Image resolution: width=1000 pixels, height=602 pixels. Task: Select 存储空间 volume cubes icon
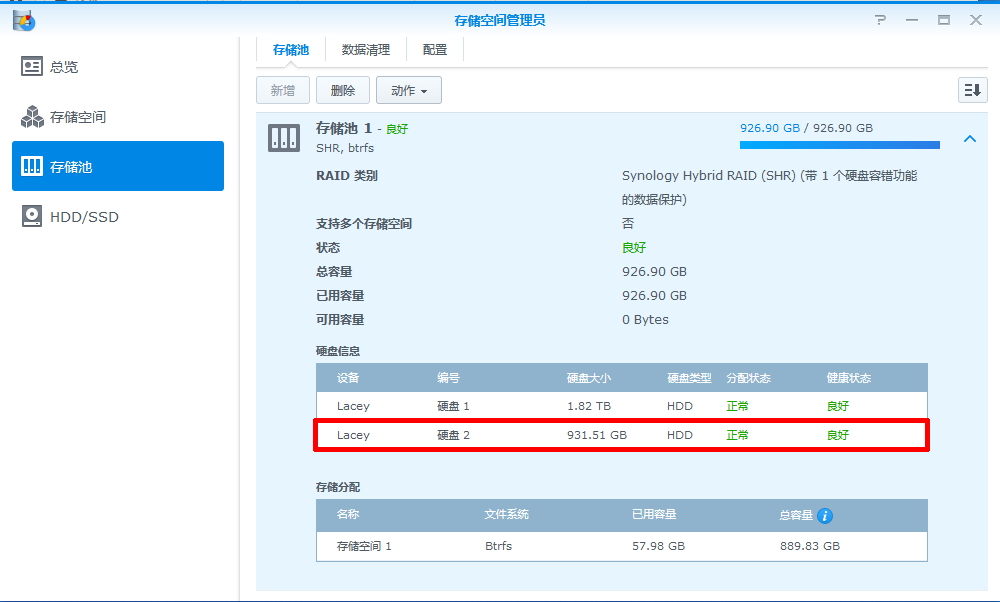(x=32, y=117)
